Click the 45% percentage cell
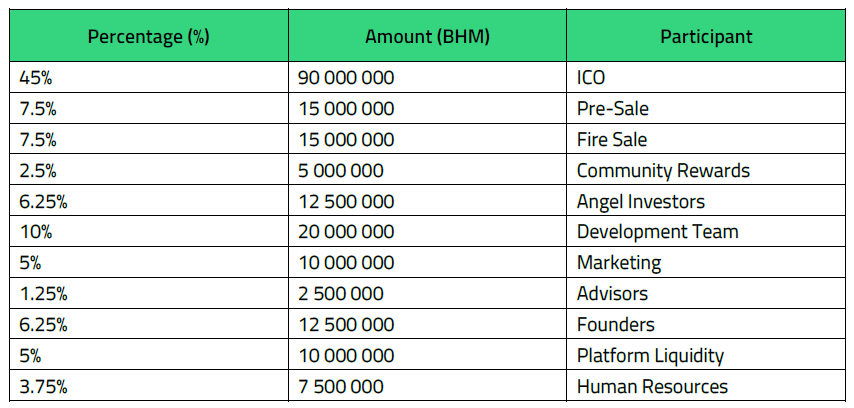 point(36,77)
